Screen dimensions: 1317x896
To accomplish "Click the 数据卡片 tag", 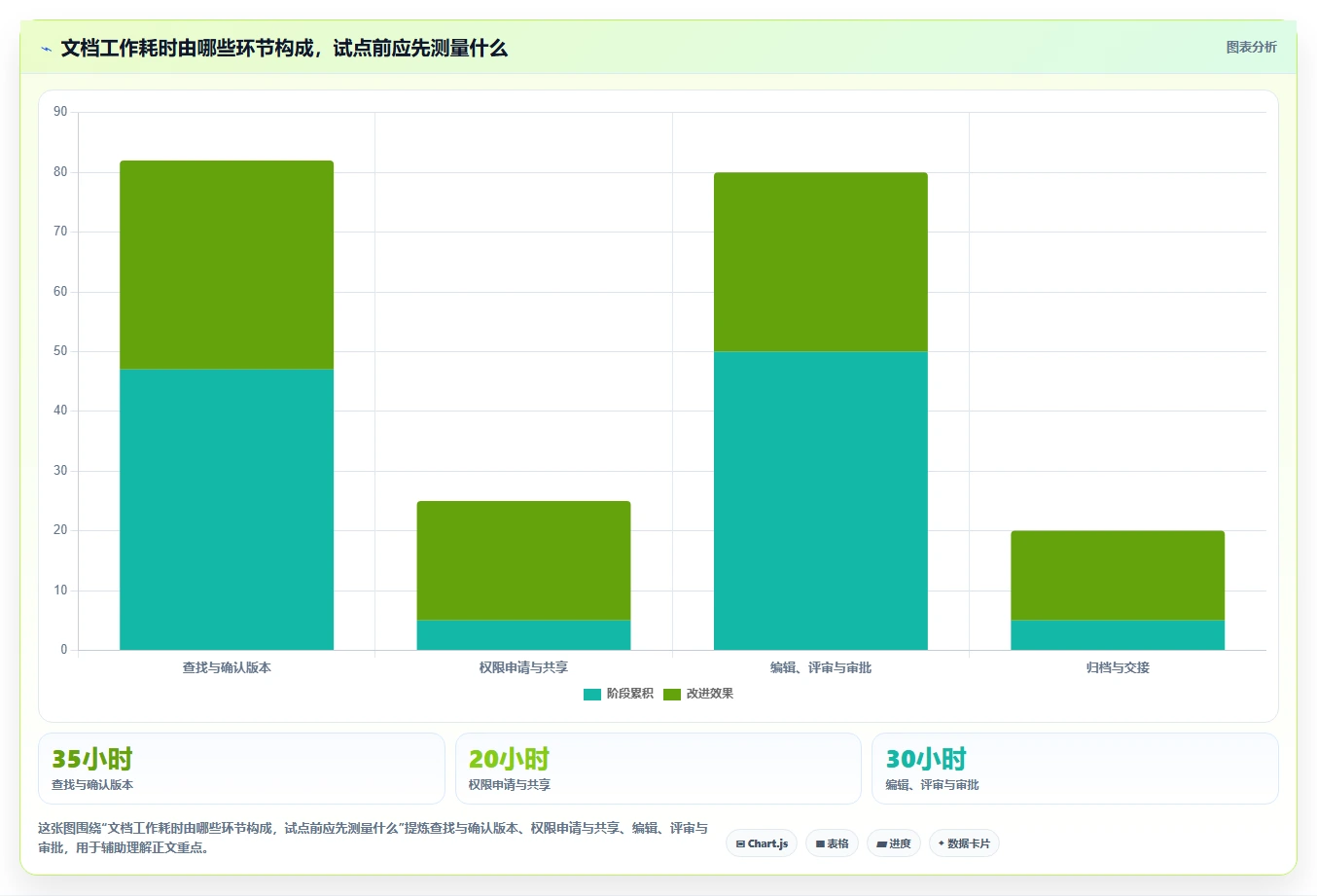I will (964, 843).
